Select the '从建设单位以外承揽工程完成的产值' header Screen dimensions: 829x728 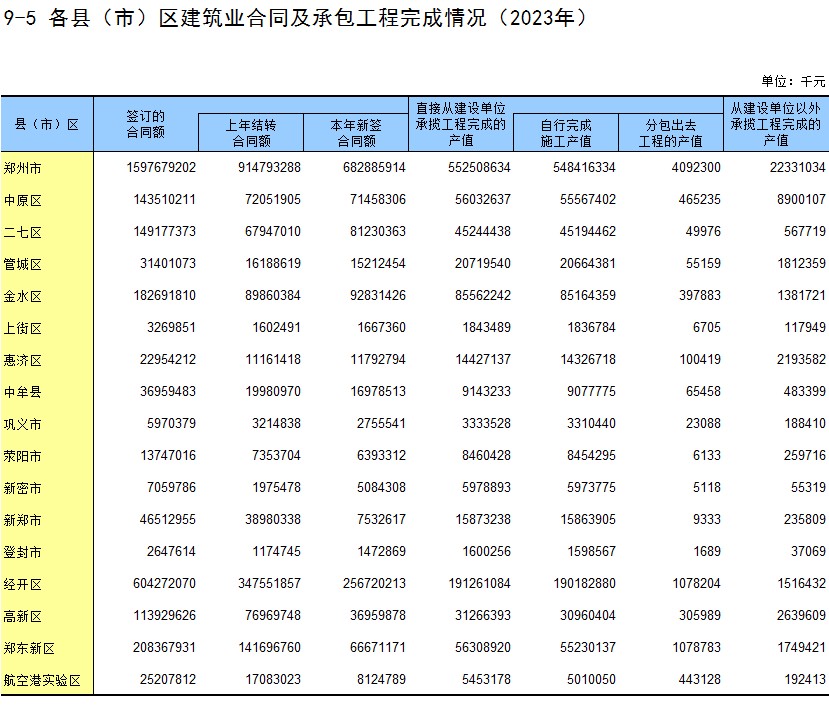[x=775, y=124]
